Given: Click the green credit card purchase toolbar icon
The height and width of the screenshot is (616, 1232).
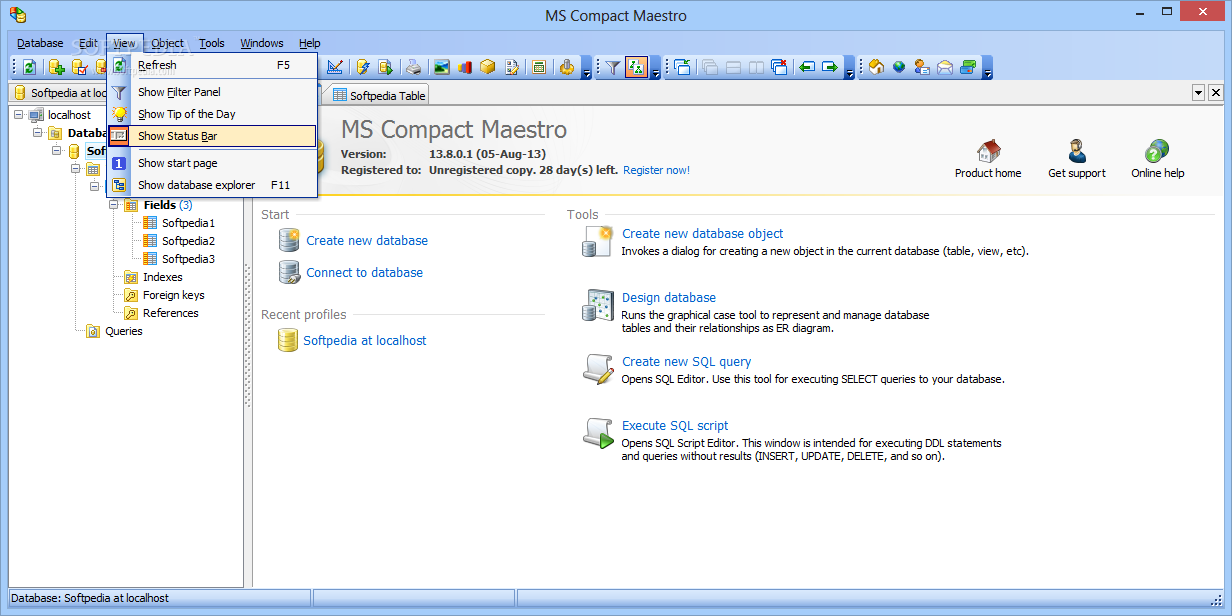Looking at the screenshot, I should [968, 67].
